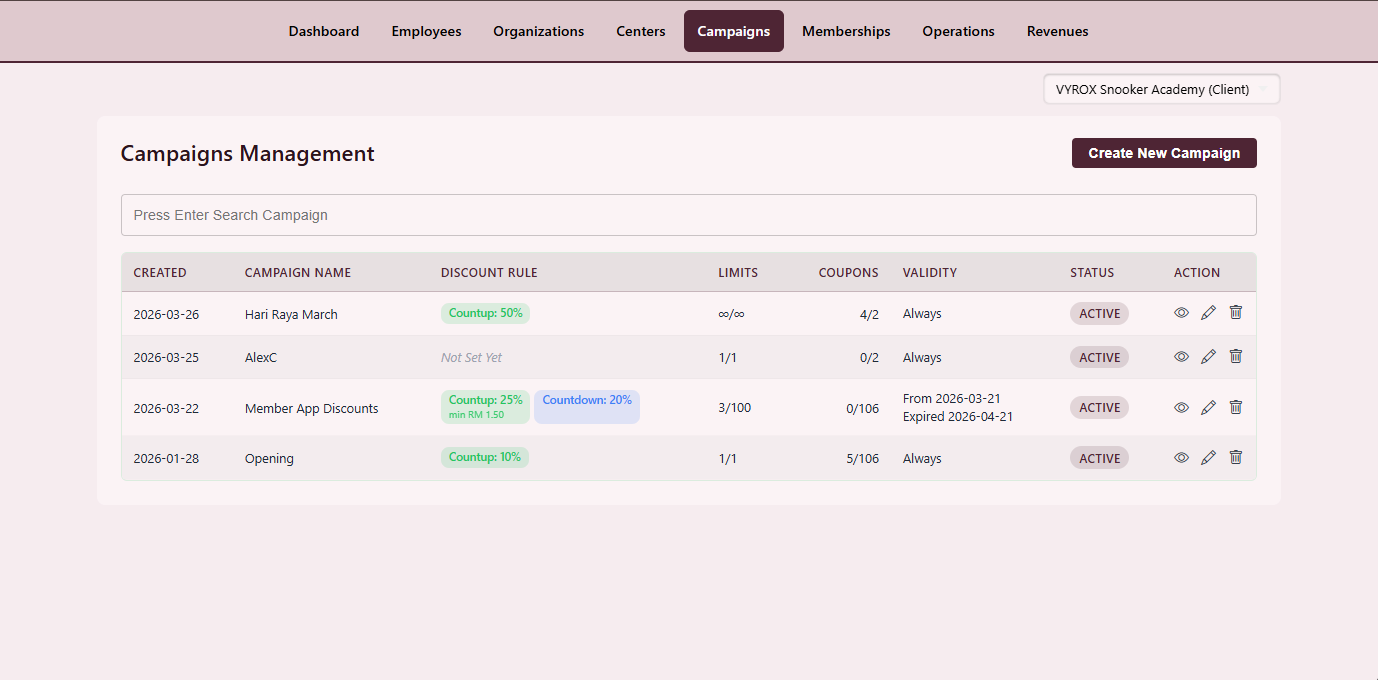The image size is (1378, 680).
Task: Delete the Member App Discounts campaign
Action: tap(1236, 407)
